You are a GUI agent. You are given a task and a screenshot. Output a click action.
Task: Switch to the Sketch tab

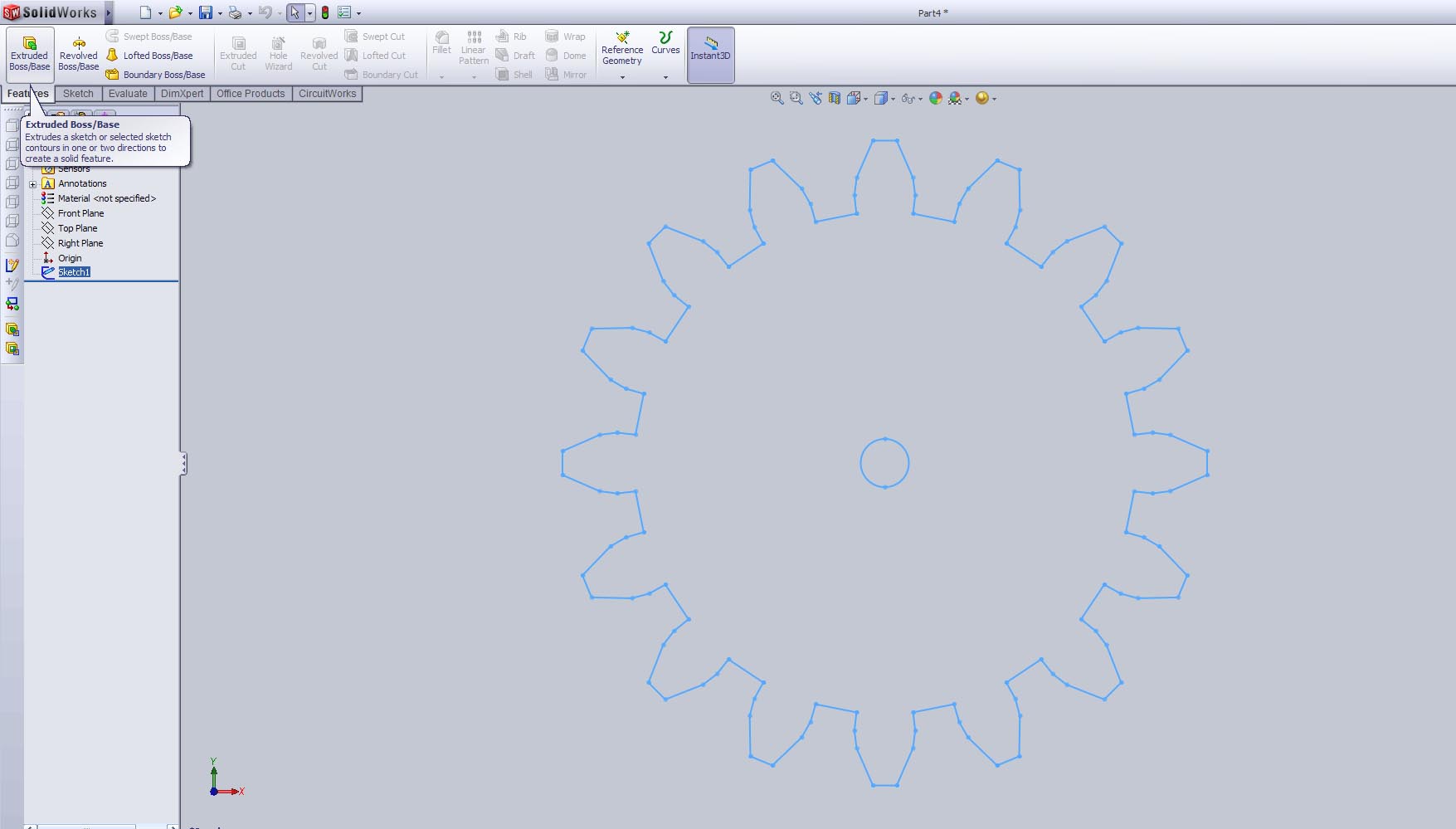click(78, 94)
